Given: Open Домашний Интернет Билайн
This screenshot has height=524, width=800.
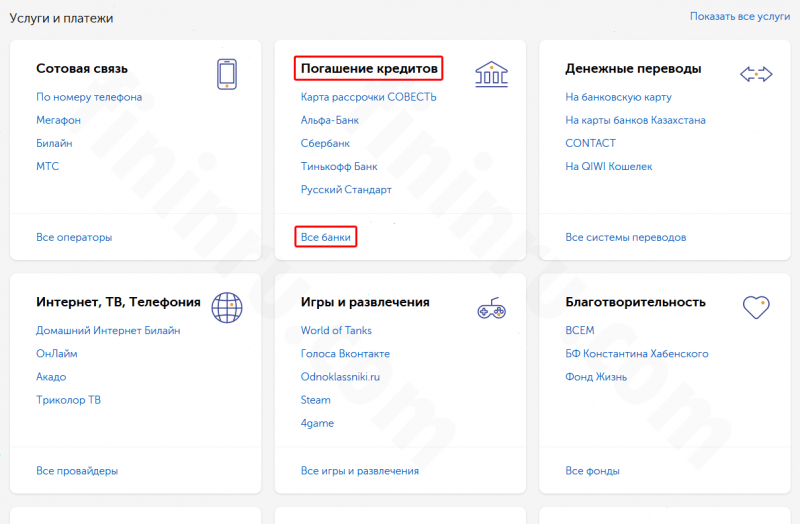Looking at the screenshot, I should tap(108, 331).
